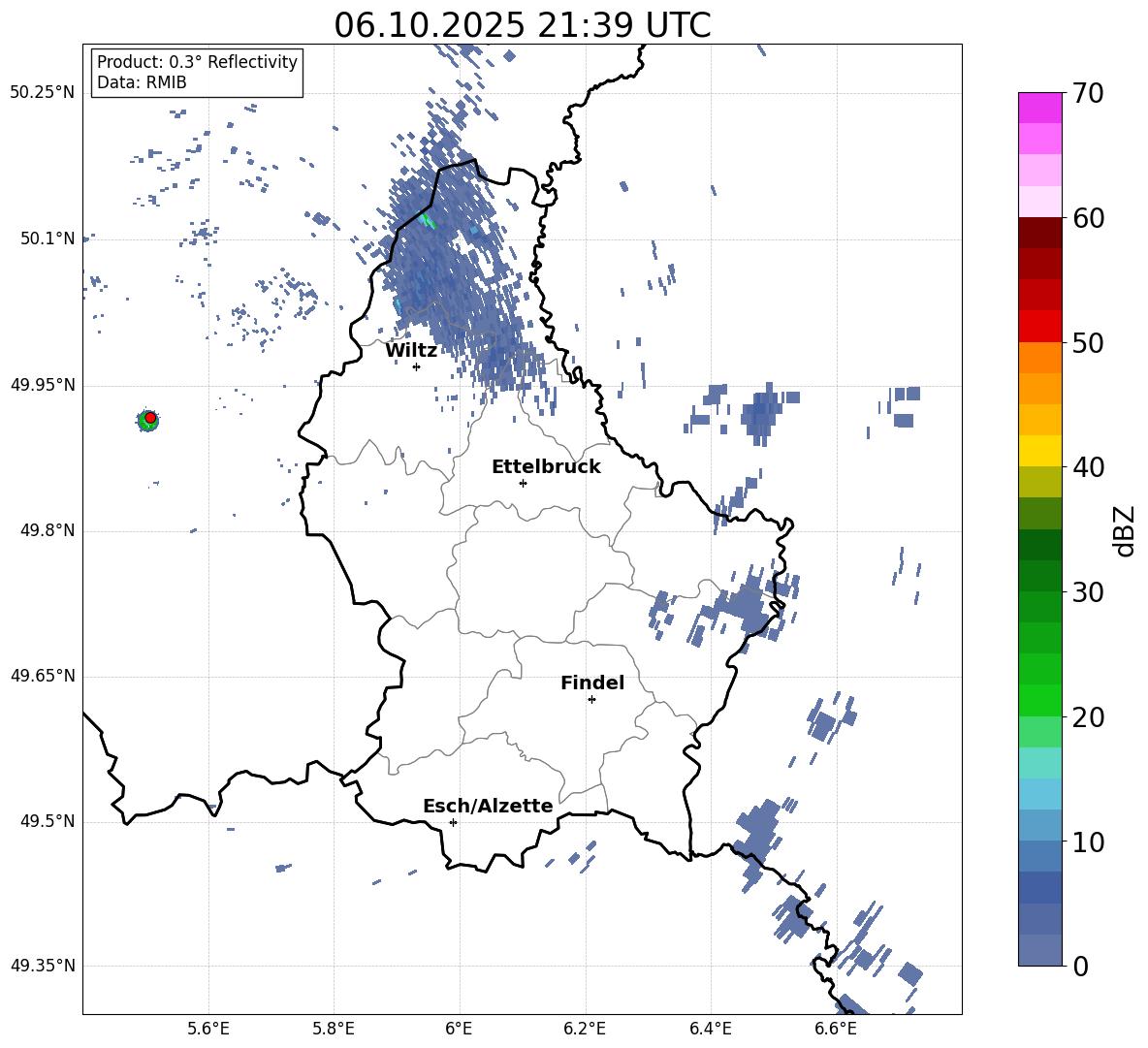
Task: Pick the bright red swatch just above 50 dBZ
Action: point(1039,327)
